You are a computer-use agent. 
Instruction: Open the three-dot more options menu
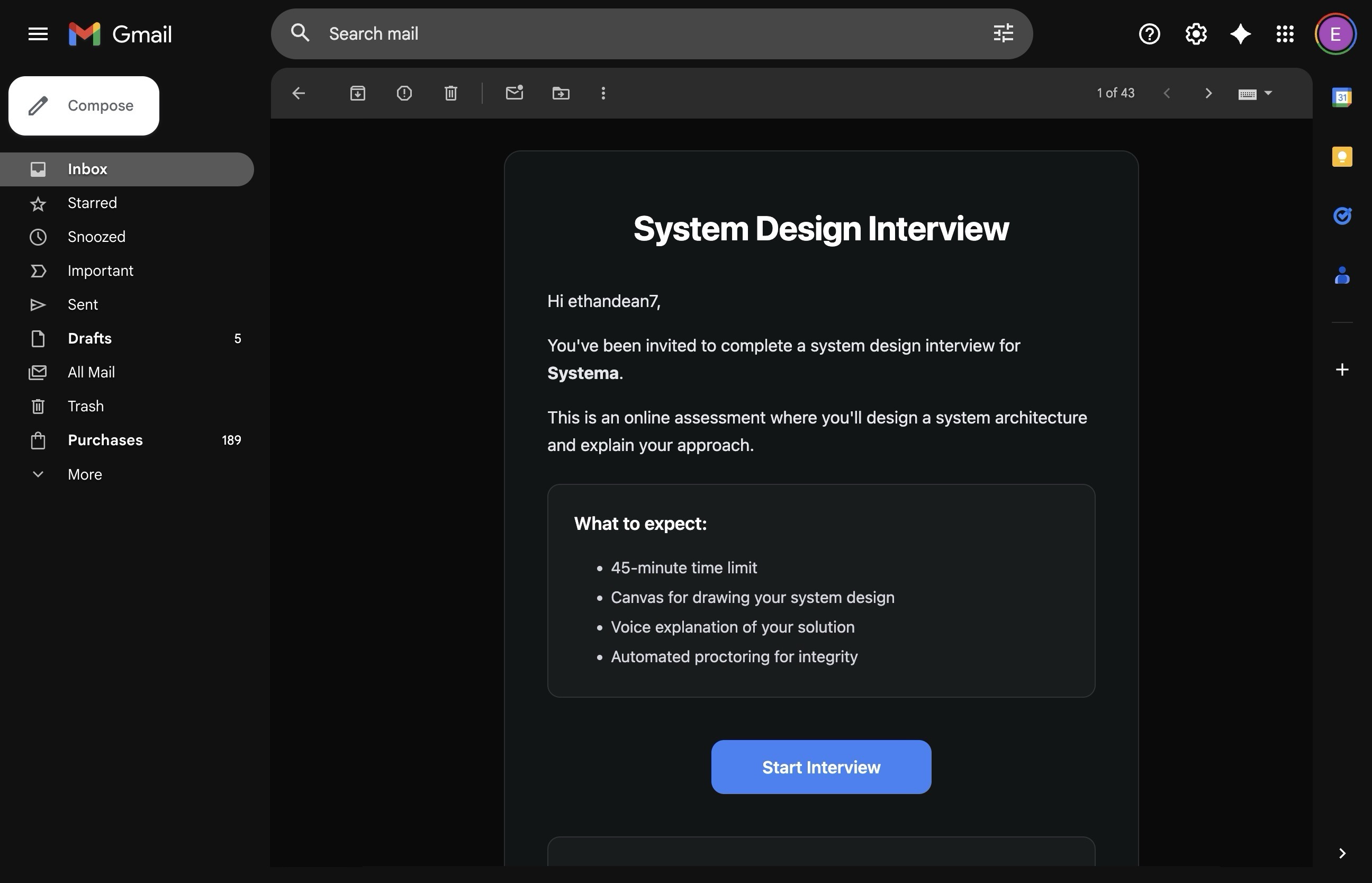602,93
